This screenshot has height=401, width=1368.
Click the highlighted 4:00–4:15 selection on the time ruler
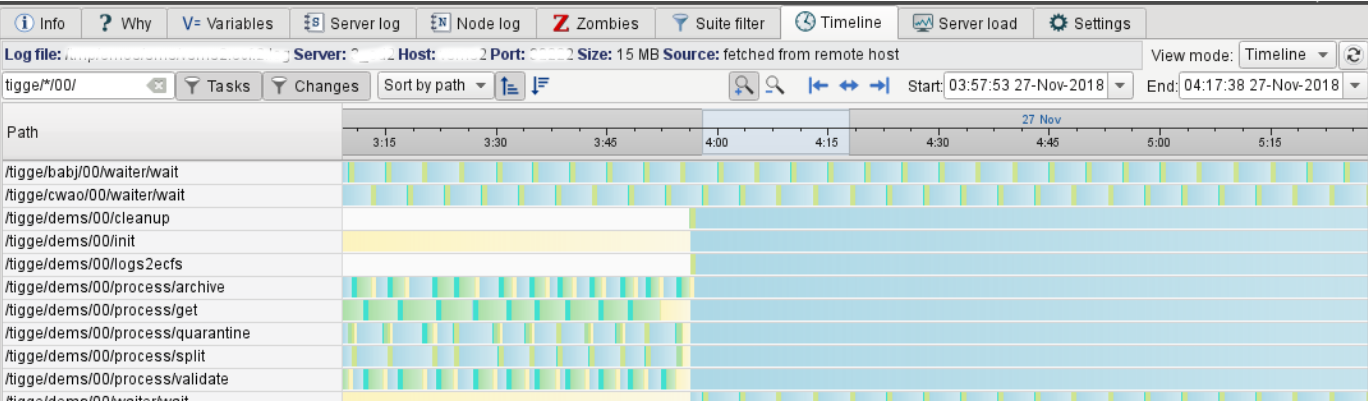tap(776, 132)
